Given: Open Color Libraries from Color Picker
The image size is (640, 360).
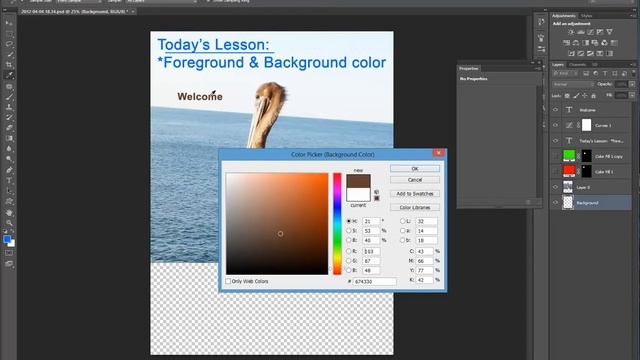Looking at the screenshot, I should click(x=415, y=208).
